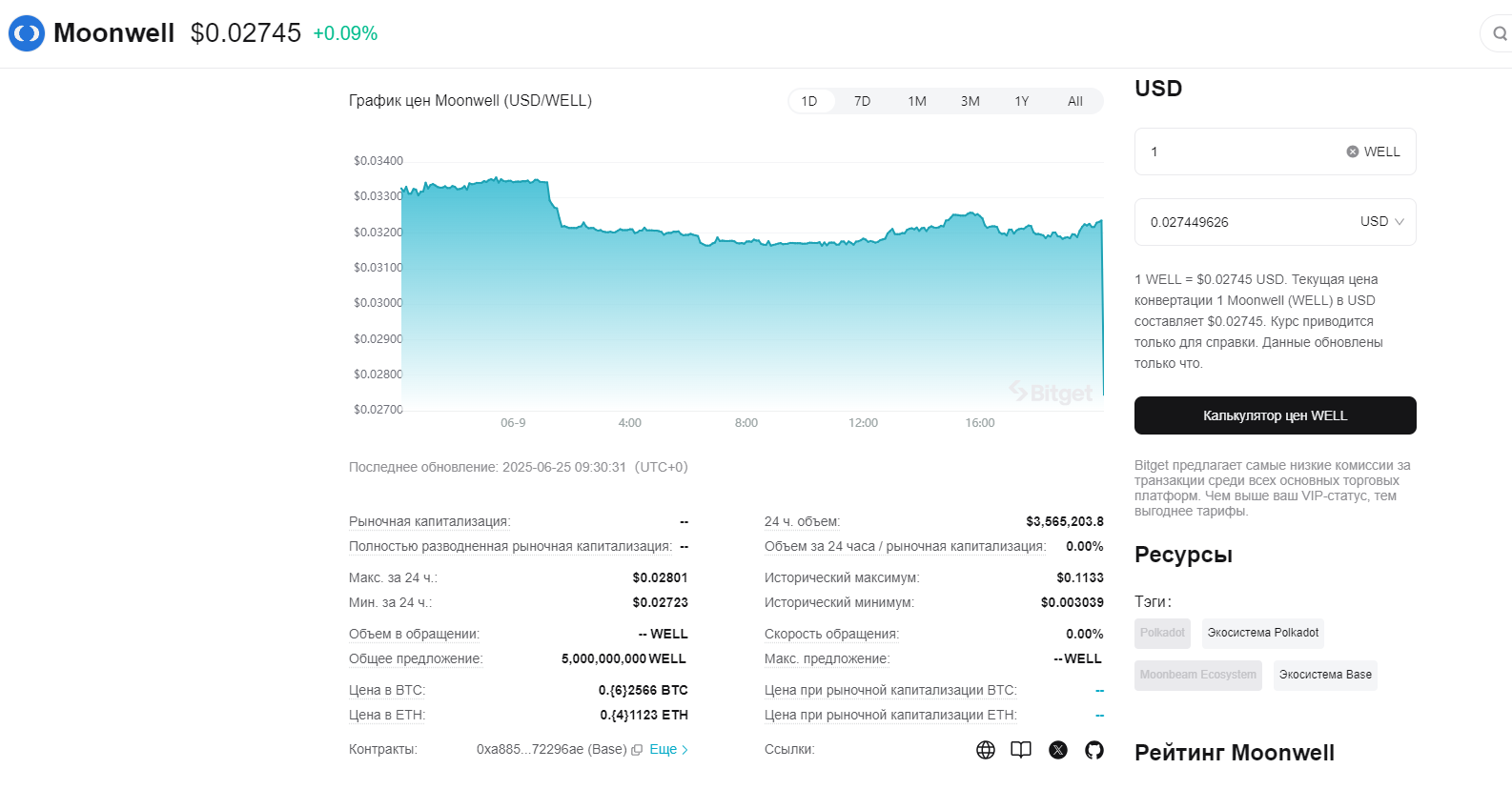This screenshot has width=1512, height=789.
Task: Open the Экосистема Polkadot tag
Action: click(x=1262, y=633)
